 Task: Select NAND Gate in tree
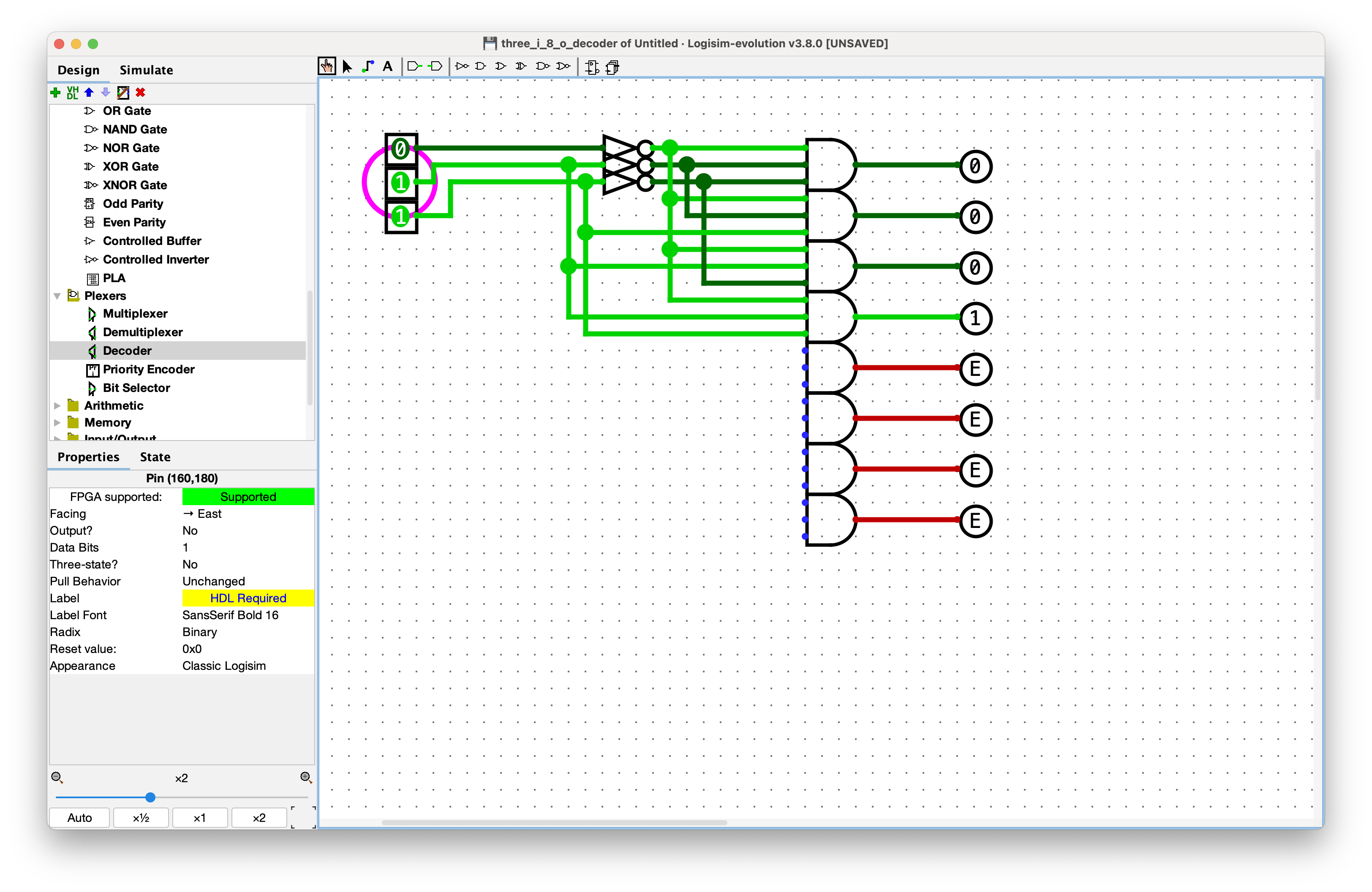(134, 130)
